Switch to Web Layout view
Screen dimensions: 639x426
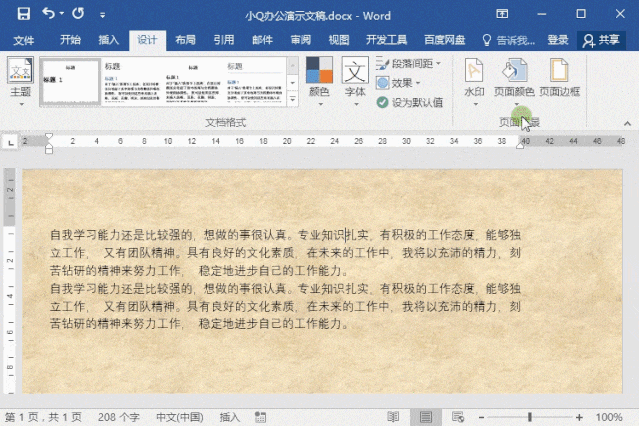point(459,417)
